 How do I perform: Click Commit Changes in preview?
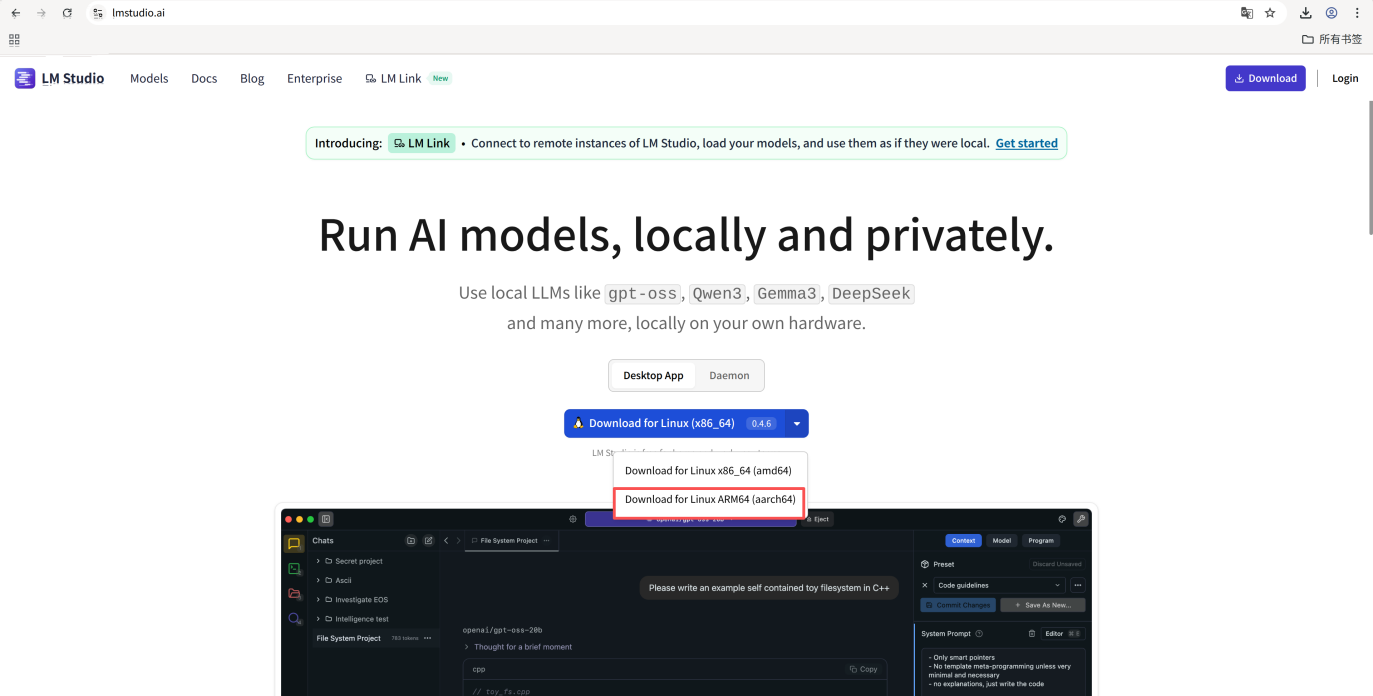click(x=958, y=605)
